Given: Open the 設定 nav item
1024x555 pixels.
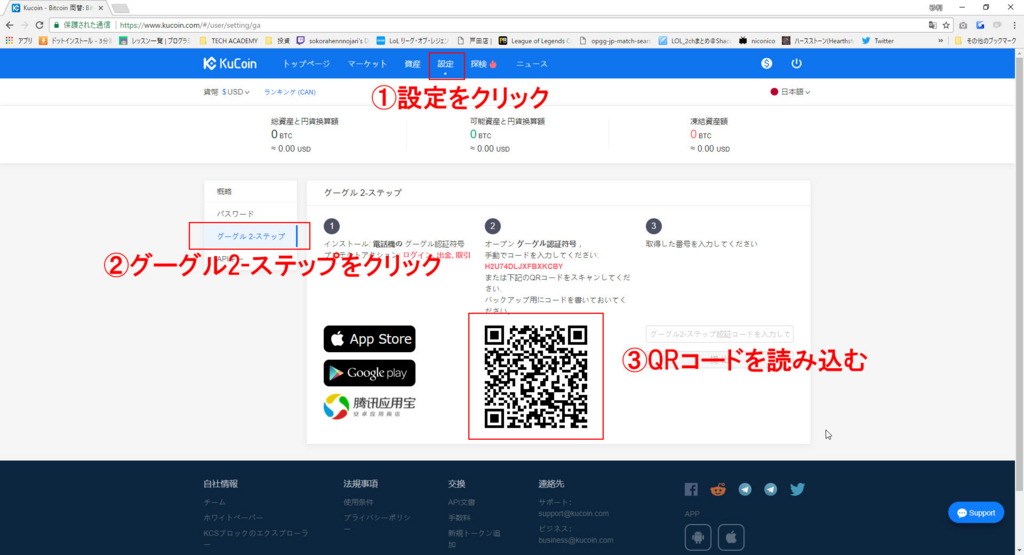Looking at the screenshot, I should tap(446, 64).
